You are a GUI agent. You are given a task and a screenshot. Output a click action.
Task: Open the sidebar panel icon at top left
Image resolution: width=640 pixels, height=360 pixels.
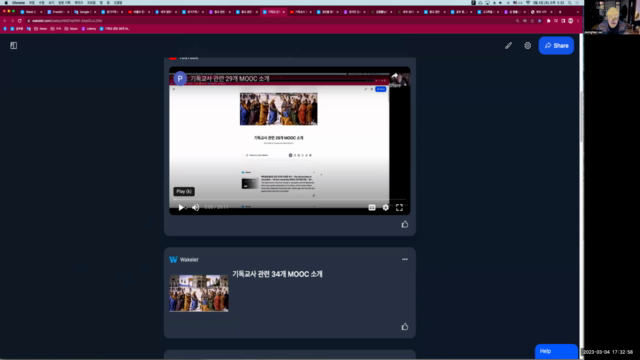pos(13,45)
